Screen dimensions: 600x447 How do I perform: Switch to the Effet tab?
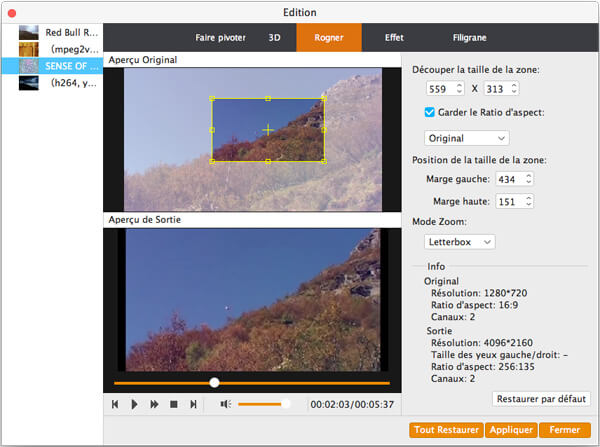(394, 37)
